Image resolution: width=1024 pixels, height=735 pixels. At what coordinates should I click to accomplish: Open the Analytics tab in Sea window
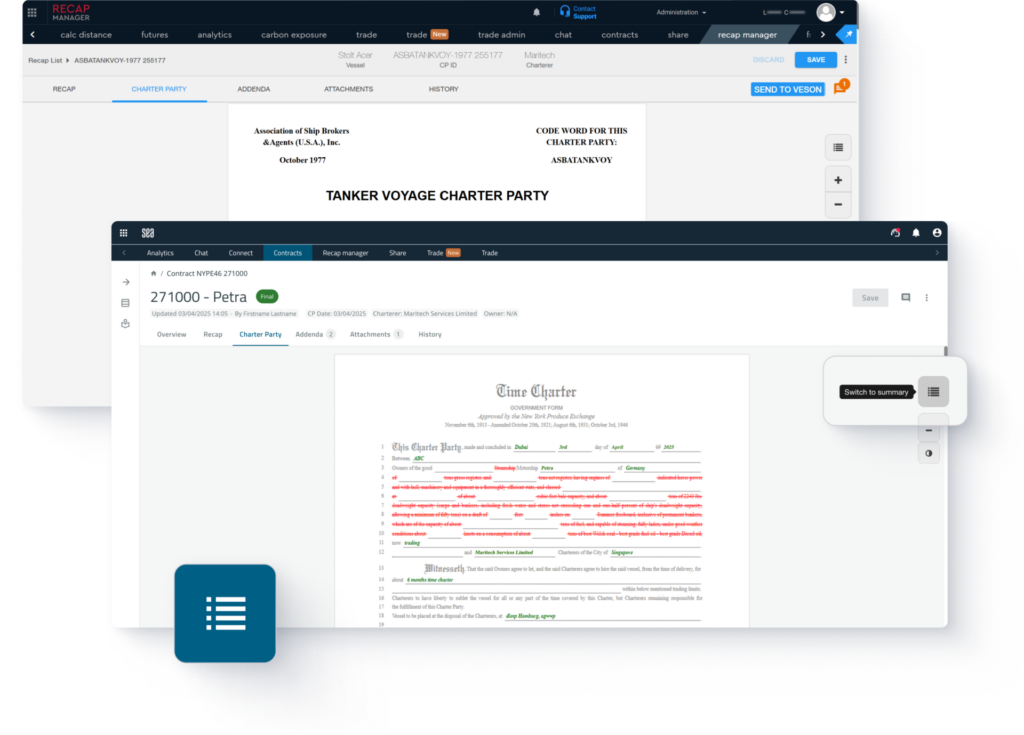click(x=161, y=253)
